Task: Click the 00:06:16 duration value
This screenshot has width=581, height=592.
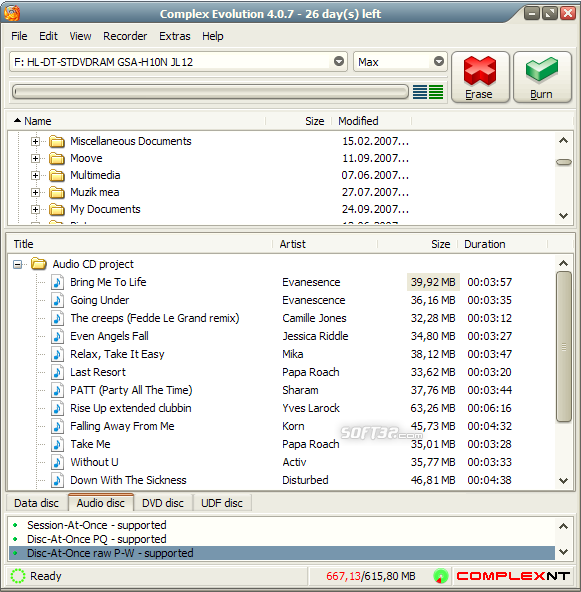Action: point(489,408)
